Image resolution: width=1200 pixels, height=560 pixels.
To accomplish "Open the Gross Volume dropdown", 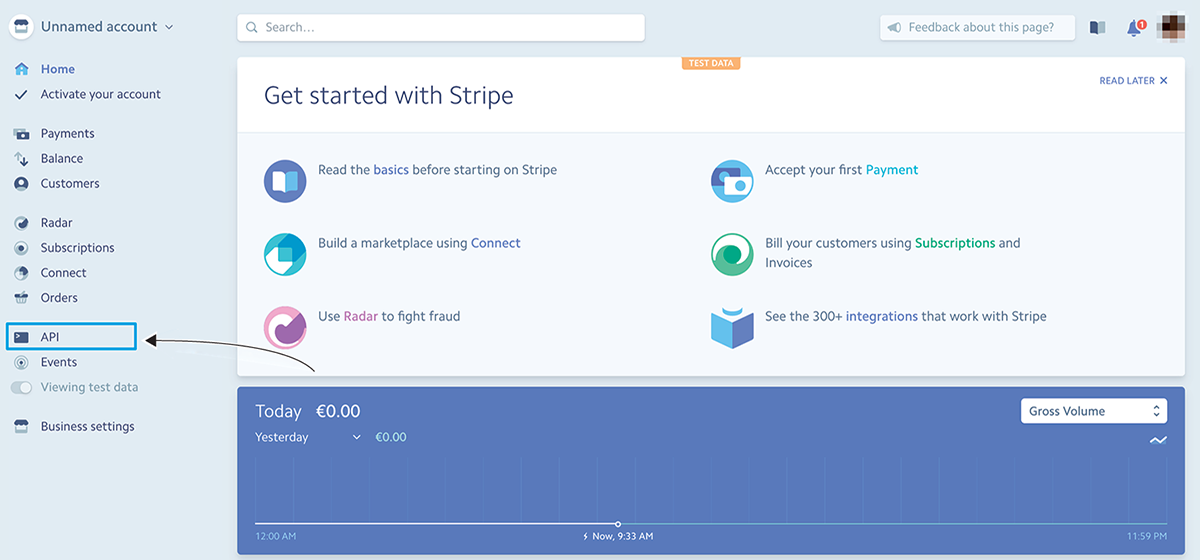I will (x=1094, y=411).
